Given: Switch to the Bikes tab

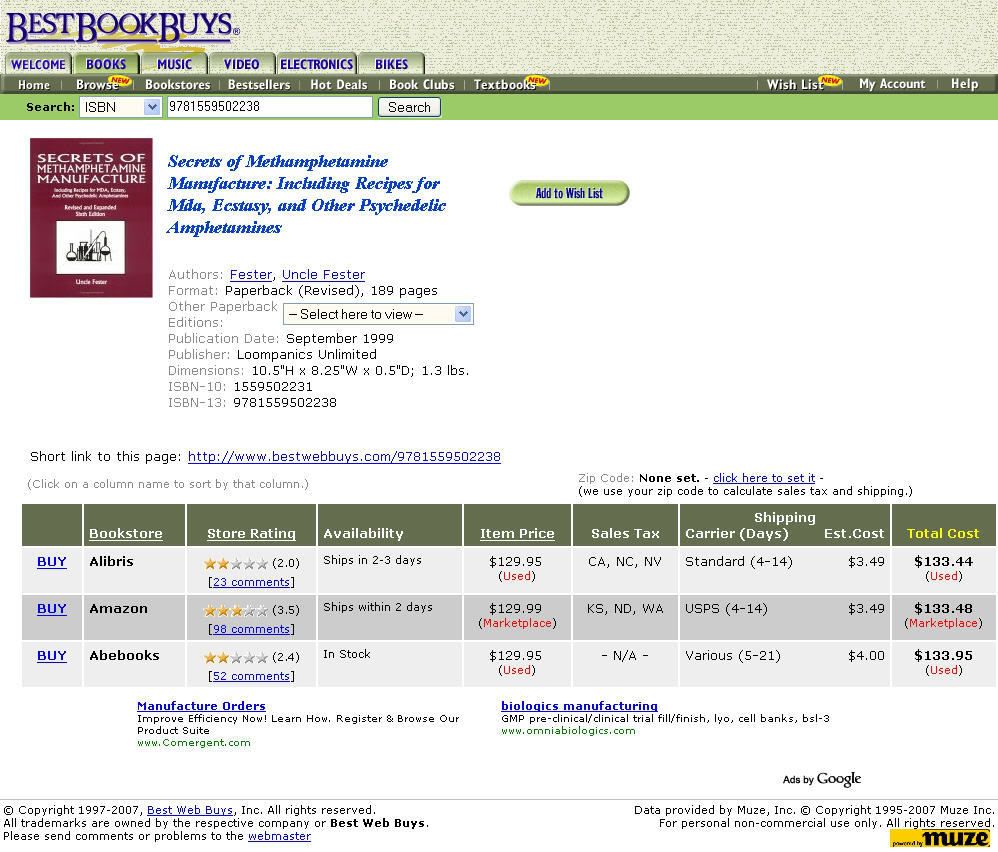Looking at the screenshot, I should click(391, 64).
